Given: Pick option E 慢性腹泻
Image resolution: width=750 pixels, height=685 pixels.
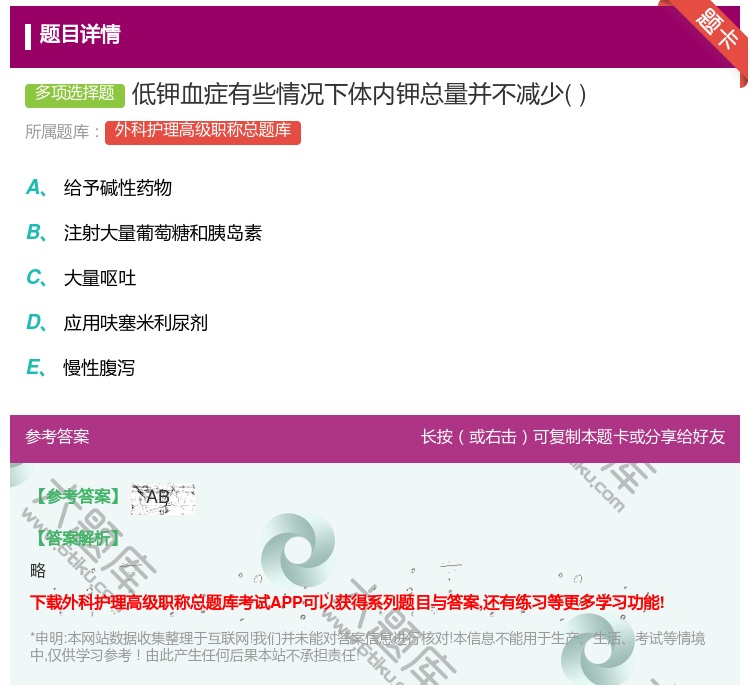Looking at the screenshot, I should pos(99,368).
